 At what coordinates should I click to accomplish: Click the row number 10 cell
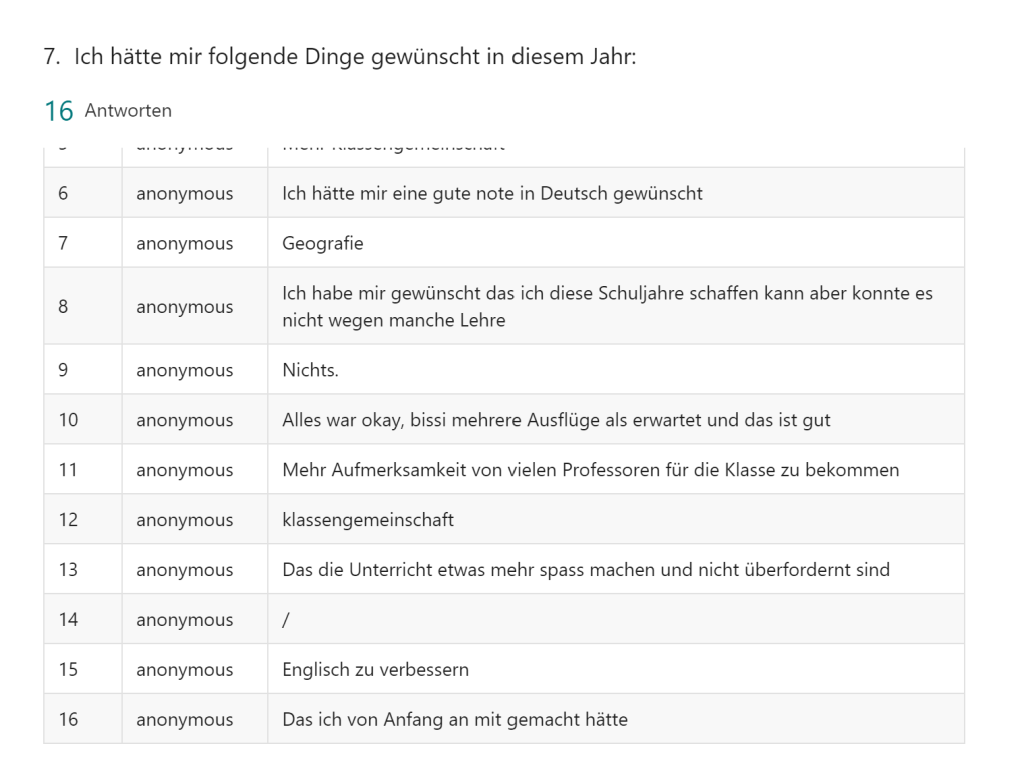click(68, 420)
